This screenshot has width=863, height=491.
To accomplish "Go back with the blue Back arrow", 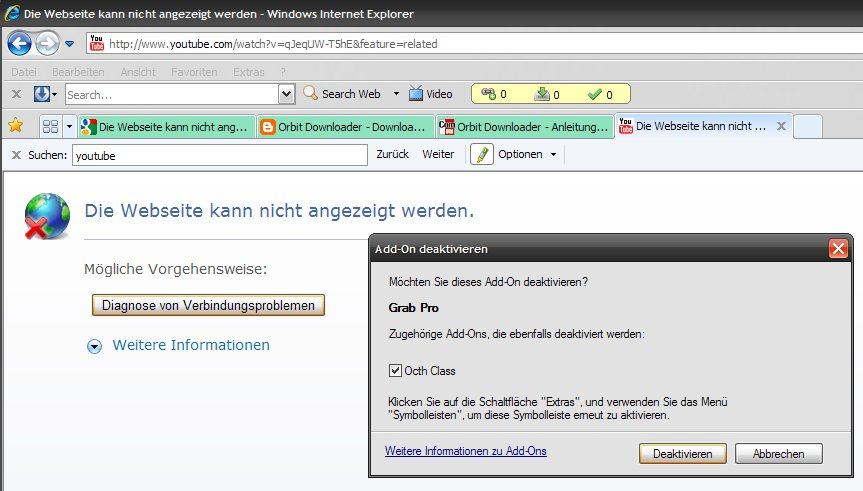I will [x=19, y=43].
